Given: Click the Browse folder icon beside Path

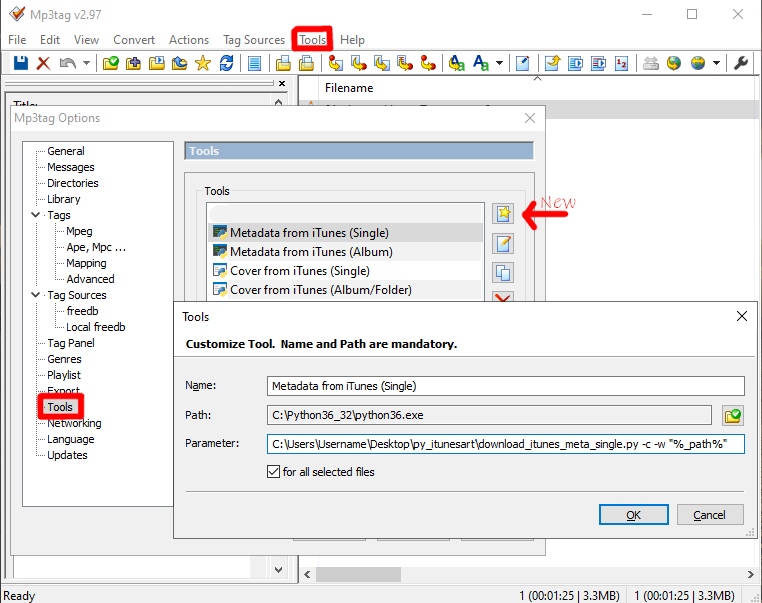Looking at the screenshot, I should point(732,416).
